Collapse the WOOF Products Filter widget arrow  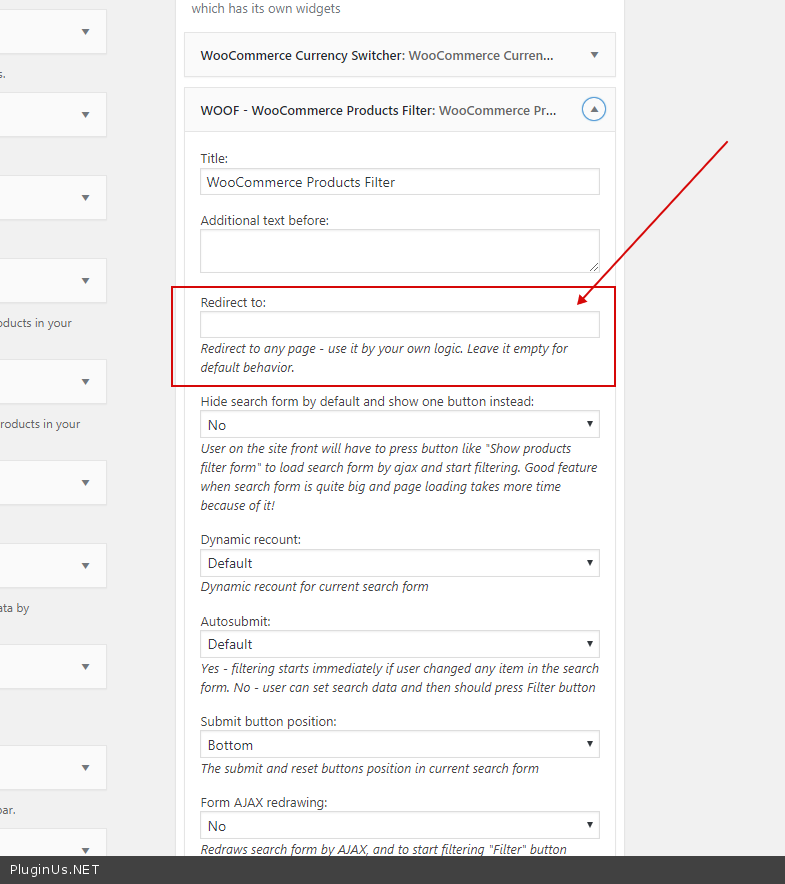(594, 110)
